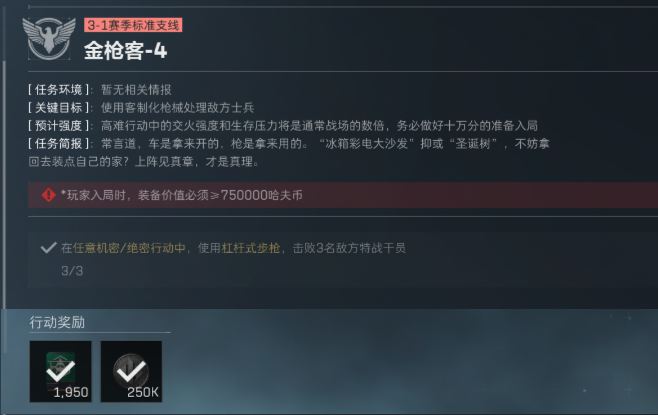Click the 3/3 objective progress counter
The width and height of the screenshot is (658, 415).
(x=72, y=271)
